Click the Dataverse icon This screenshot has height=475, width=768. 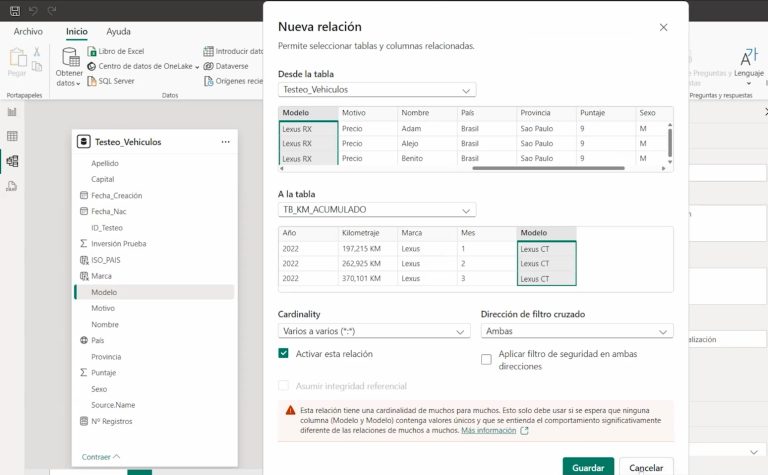coord(208,66)
